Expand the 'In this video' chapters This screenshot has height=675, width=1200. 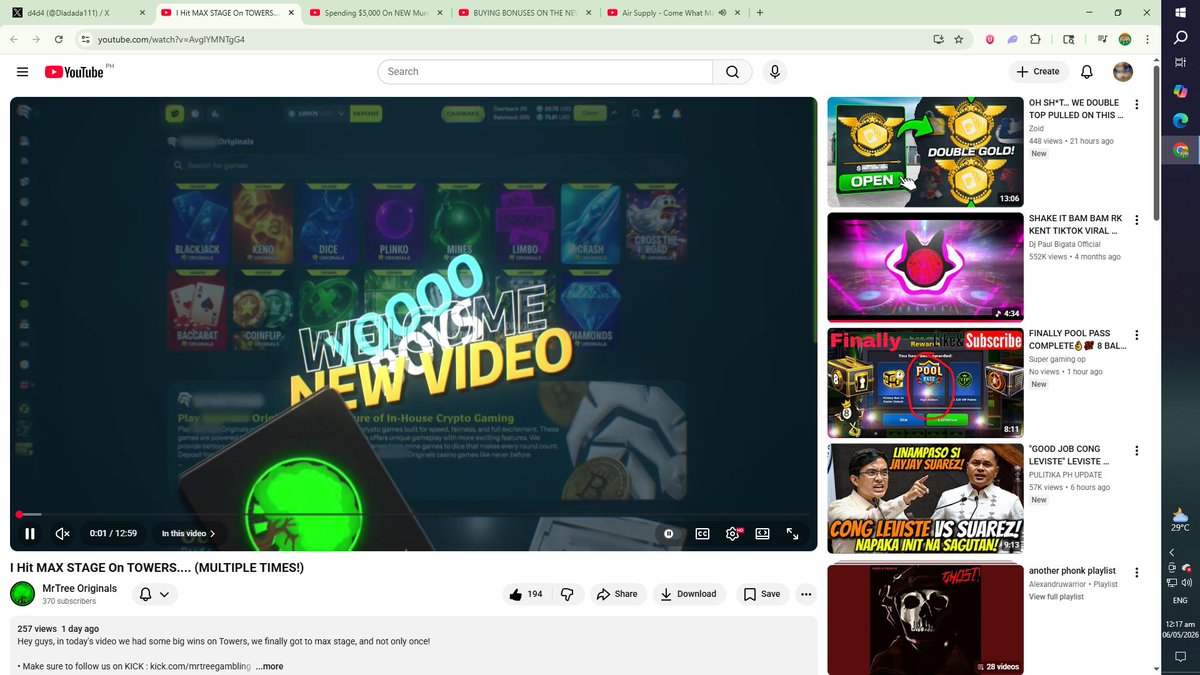click(x=189, y=534)
